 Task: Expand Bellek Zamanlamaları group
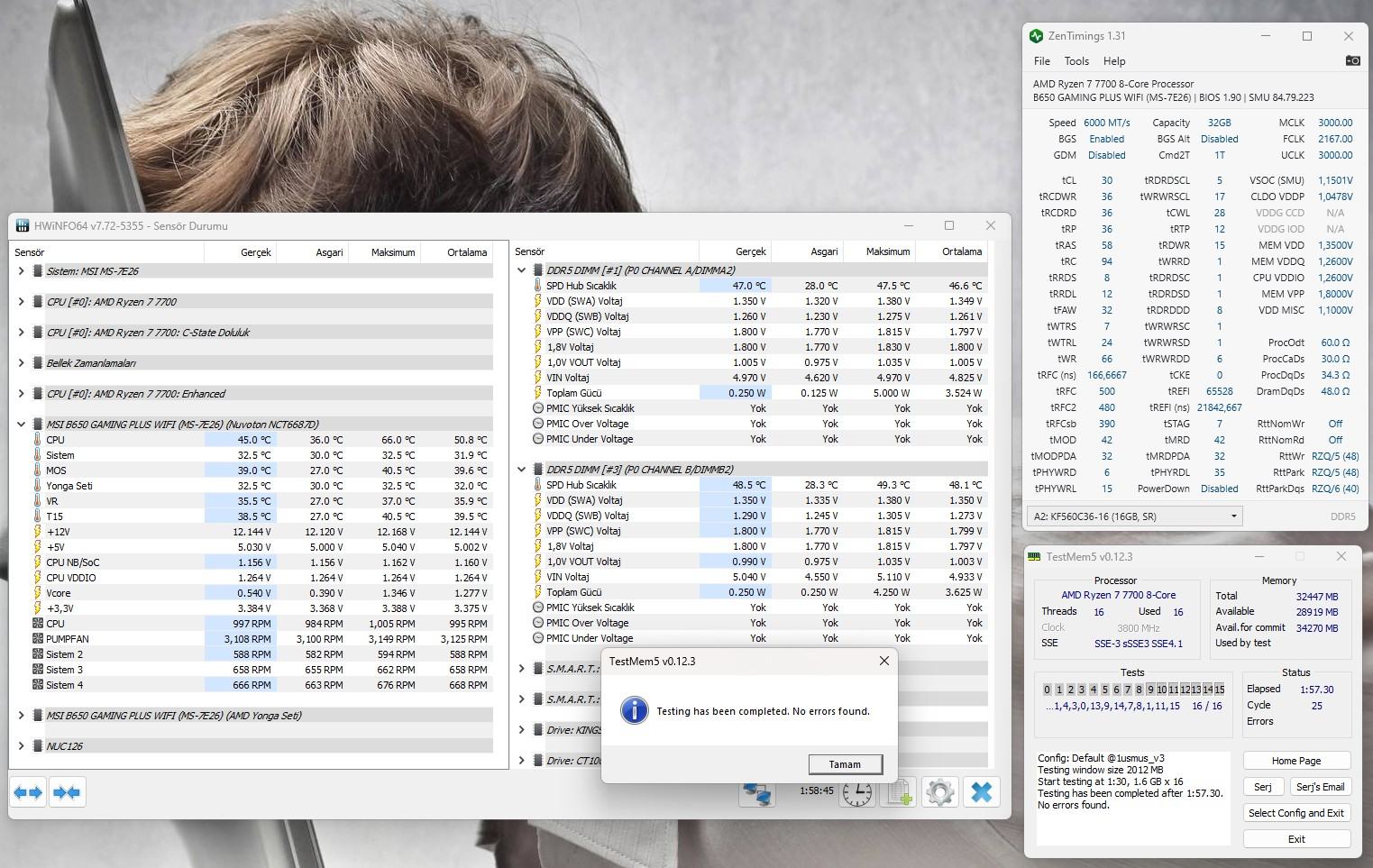(x=21, y=363)
